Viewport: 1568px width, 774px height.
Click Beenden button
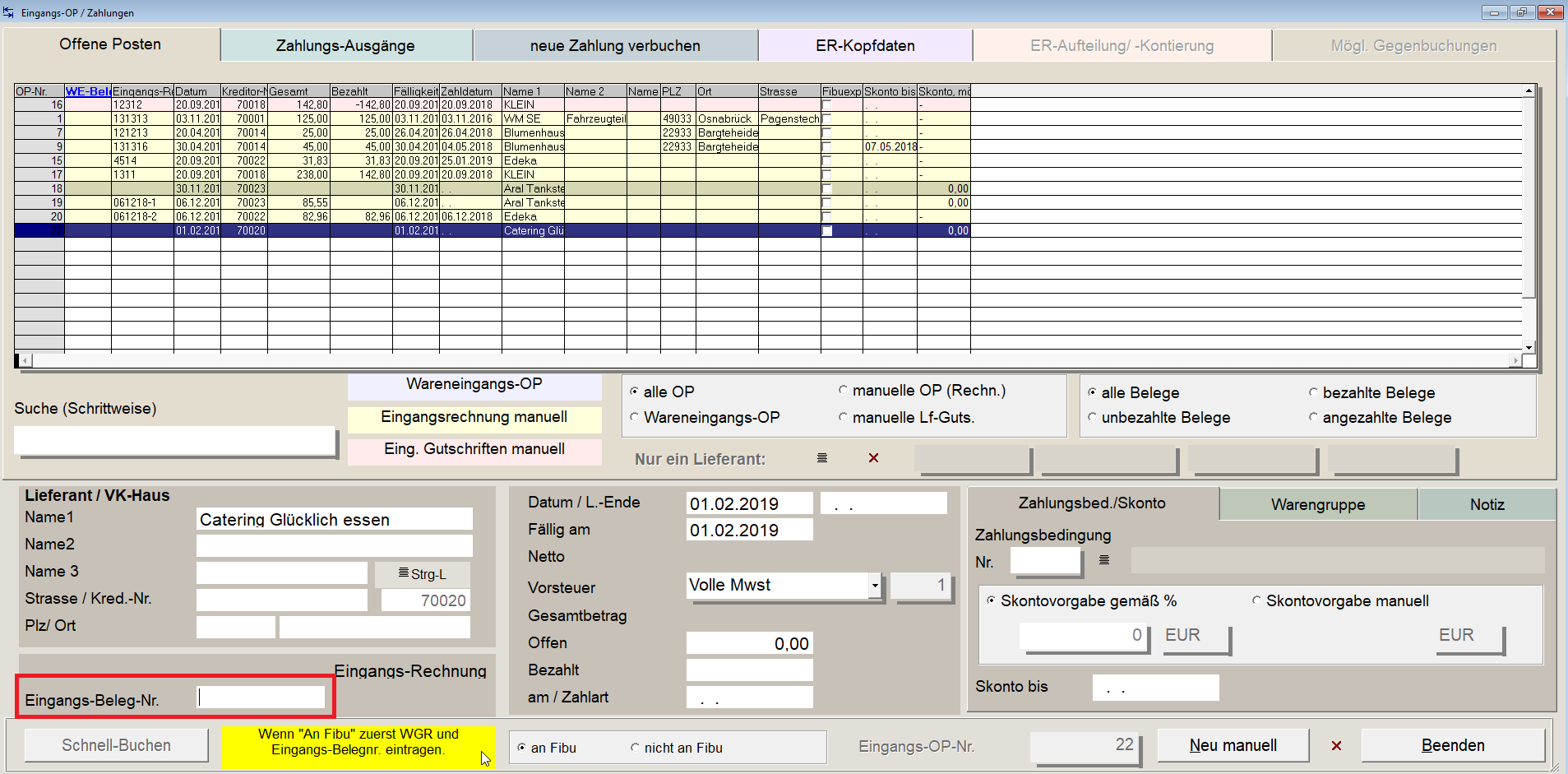pos(1453,745)
